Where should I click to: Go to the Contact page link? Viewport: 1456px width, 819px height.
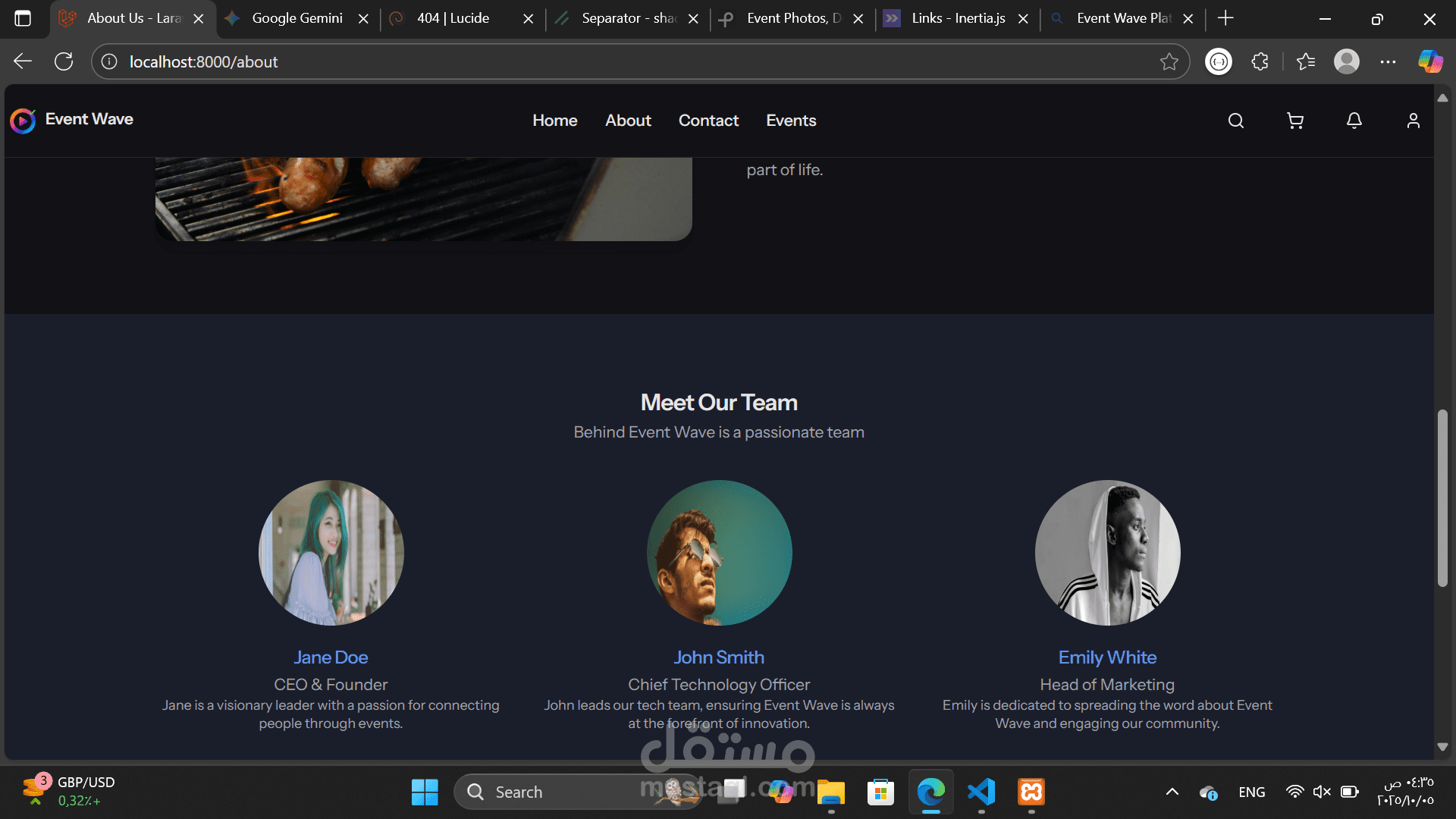tap(708, 121)
